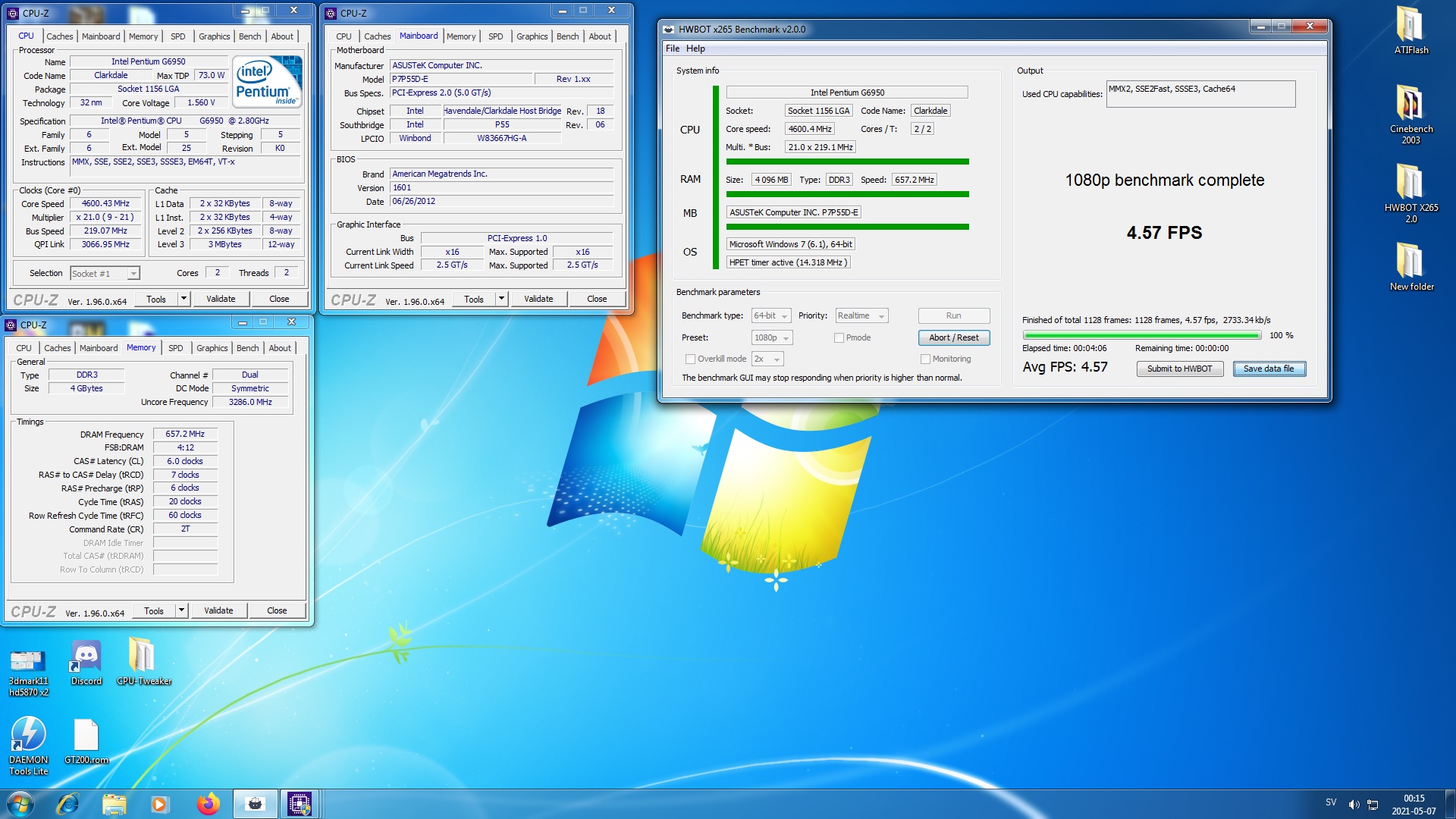The image size is (1456, 819).
Task: Launch the Discord desktop shortcut
Action: [86, 664]
